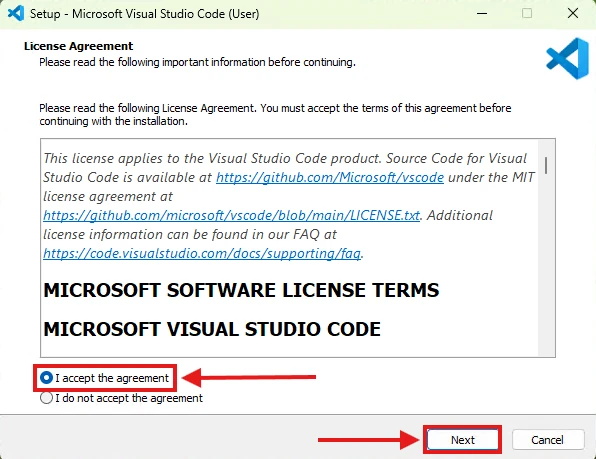This screenshot has width=596, height=459.
Task: Click the Next button
Action: pyautogui.click(x=463, y=440)
